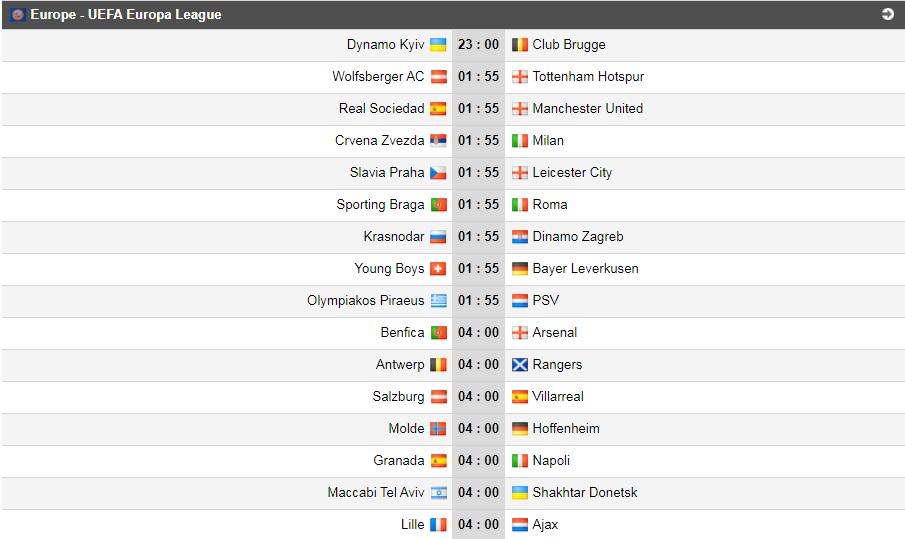Click the 23:00 kickoff time for Dynamo Kyiv
This screenshot has width=905, height=539.
478,45
